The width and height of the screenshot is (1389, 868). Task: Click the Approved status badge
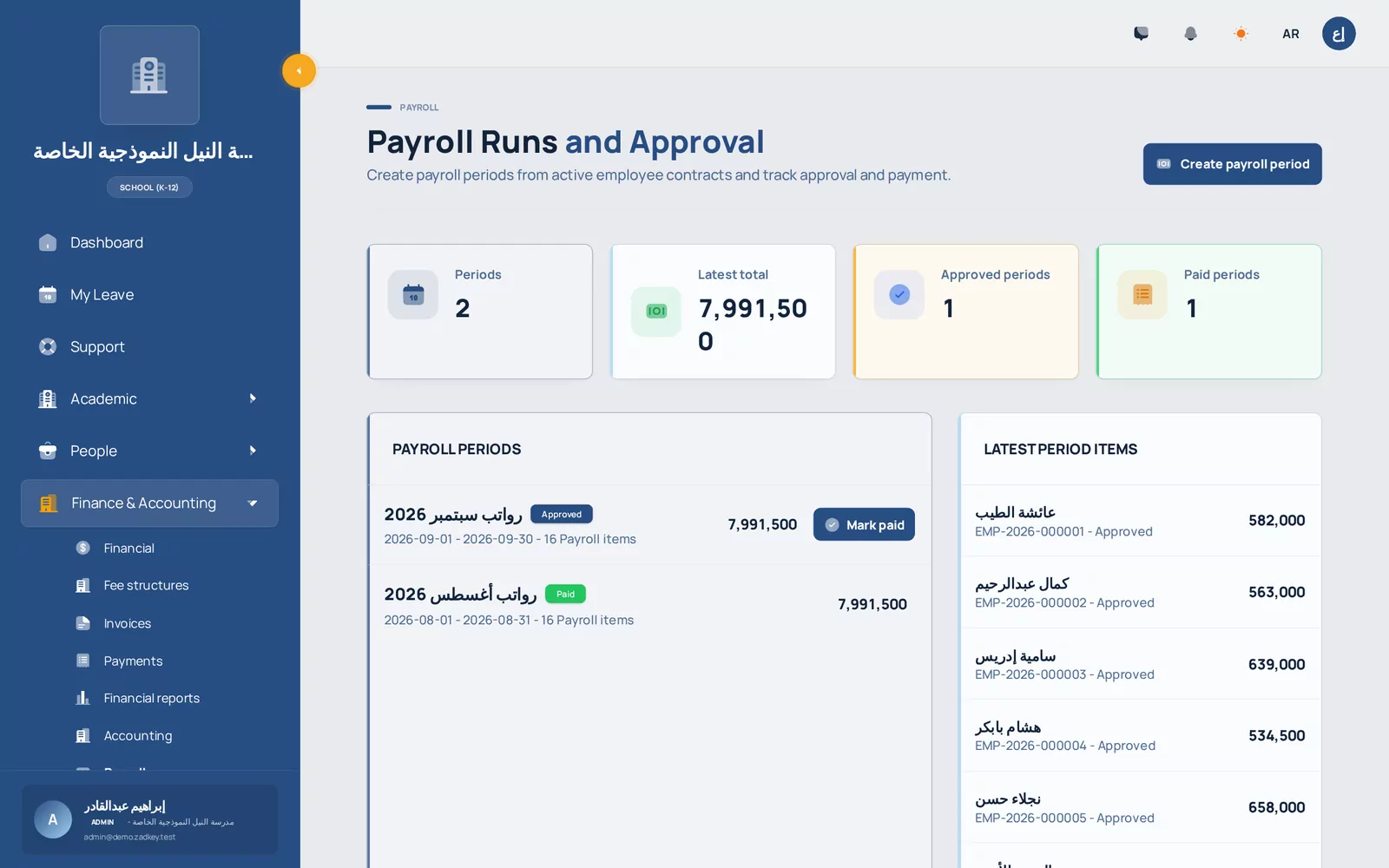(562, 514)
